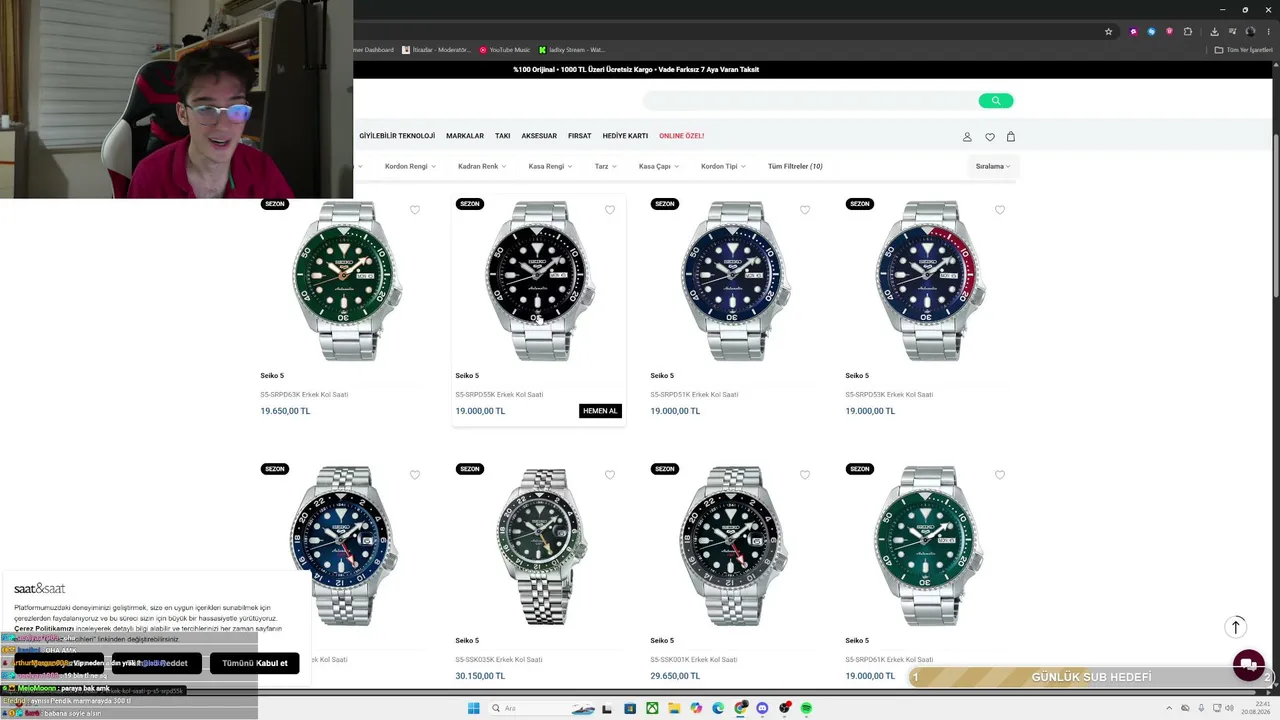Click HEMEN AL on the S5-SRPD55K watch

pos(600,411)
